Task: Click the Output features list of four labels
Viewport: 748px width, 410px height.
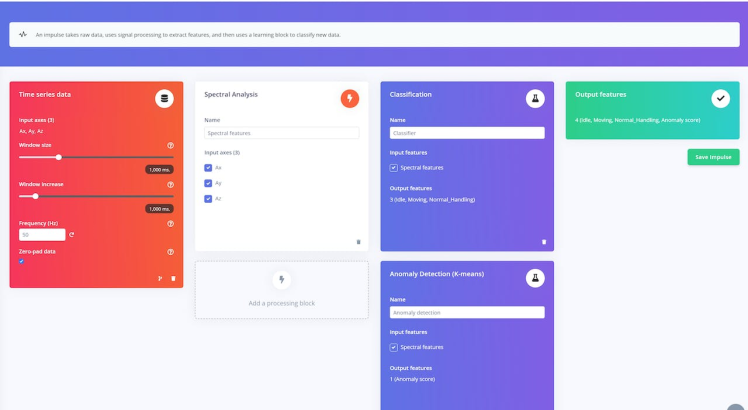Action: click(637, 120)
